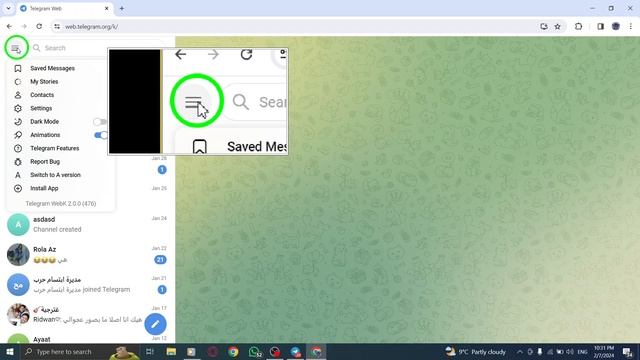This screenshot has width=640, height=360.
Task: Toggle the Dark Mode switch
Action: click(100, 122)
